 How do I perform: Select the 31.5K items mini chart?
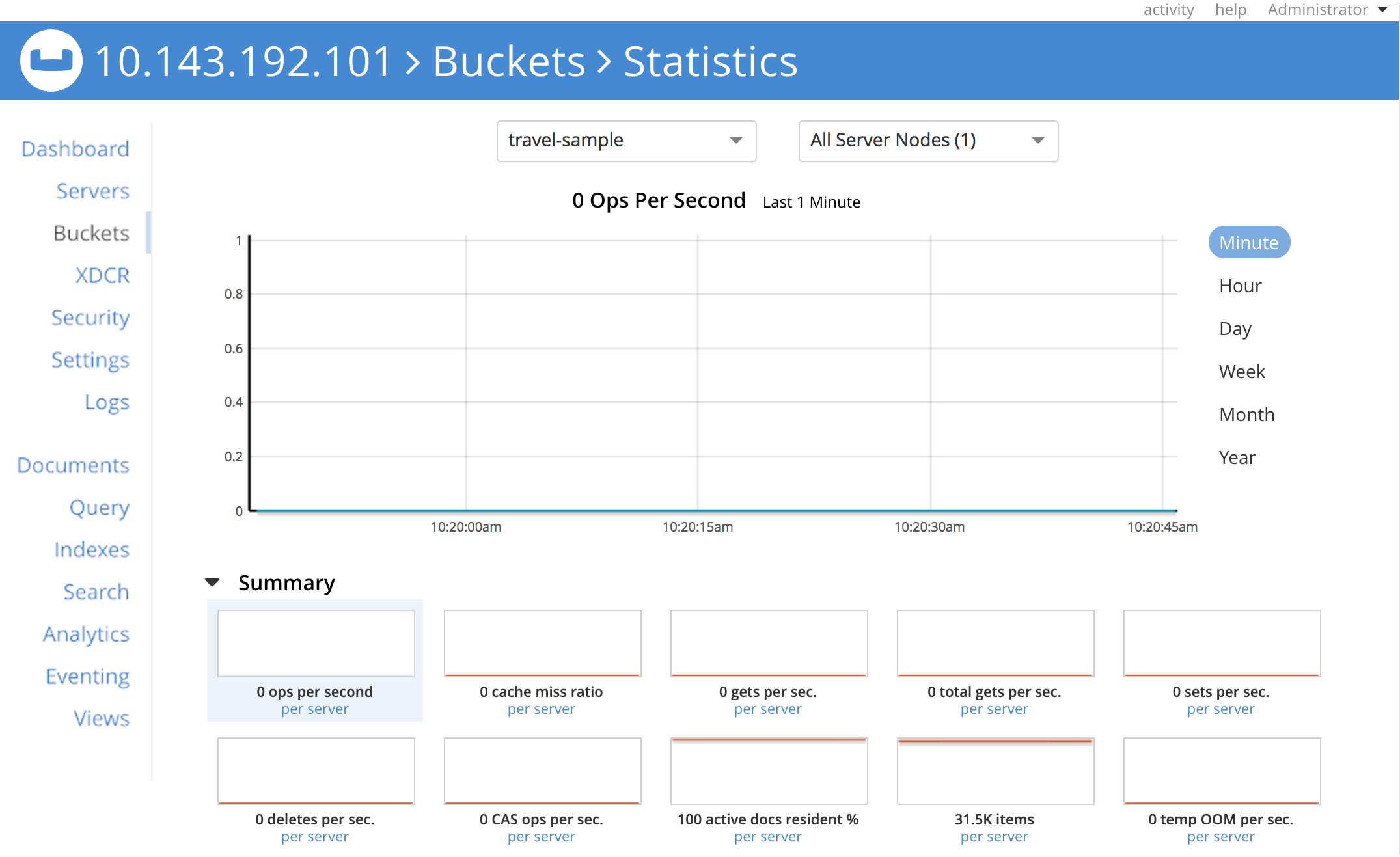[x=995, y=770]
